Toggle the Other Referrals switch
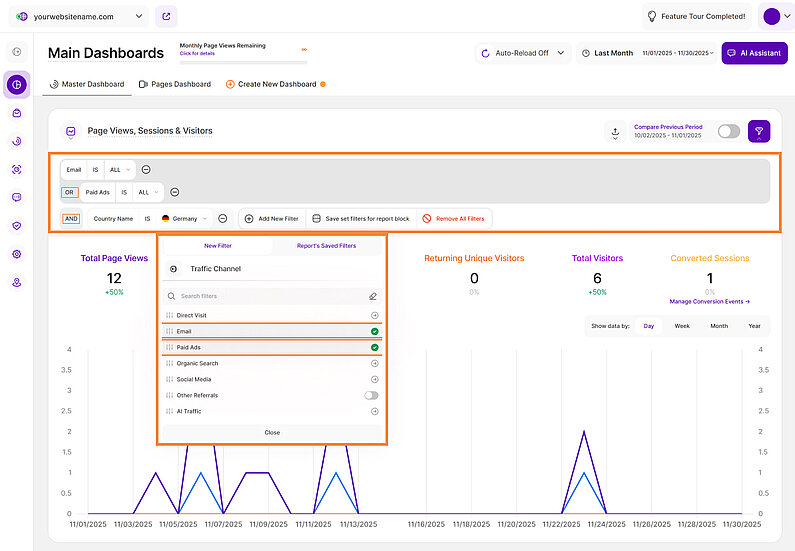 pyautogui.click(x=373, y=395)
